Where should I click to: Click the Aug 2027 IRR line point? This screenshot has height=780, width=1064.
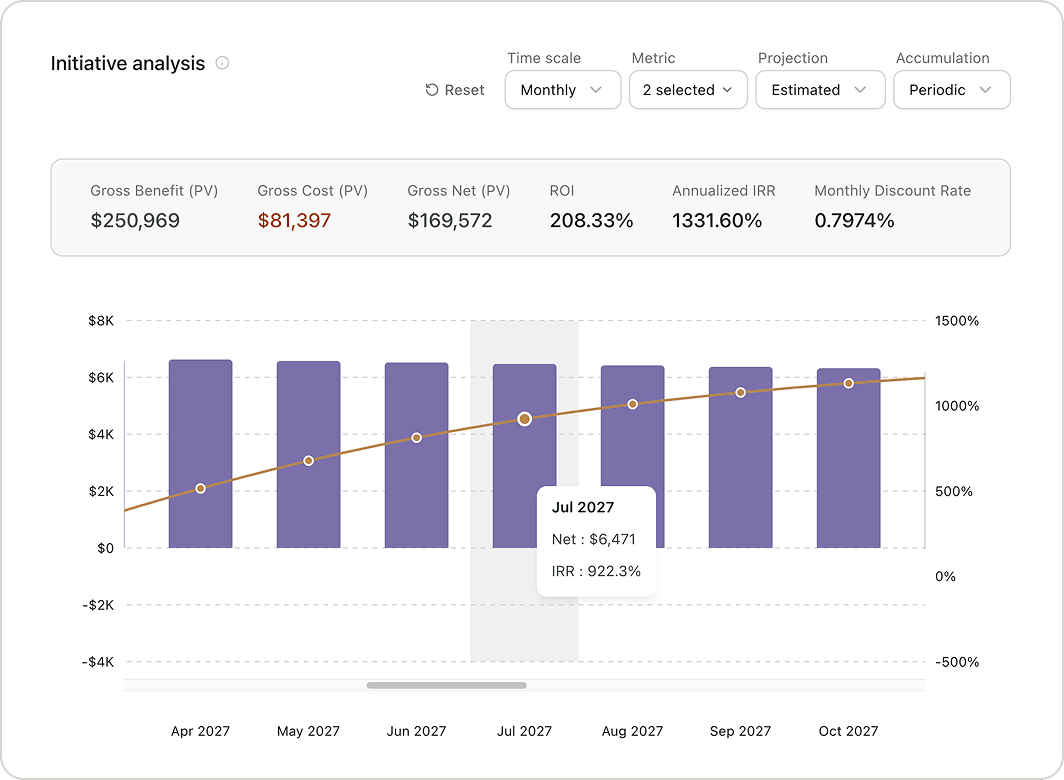click(x=632, y=405)
